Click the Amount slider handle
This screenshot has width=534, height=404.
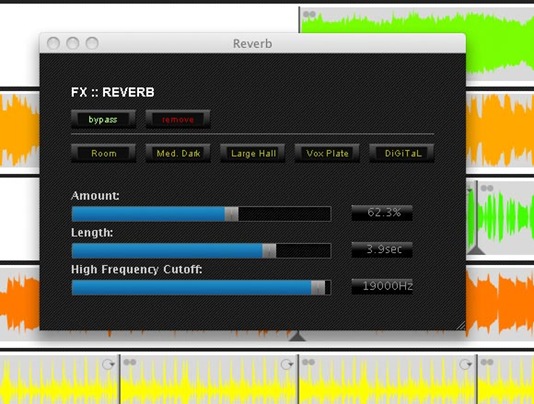pyautogui.click(x=232, y=214)
